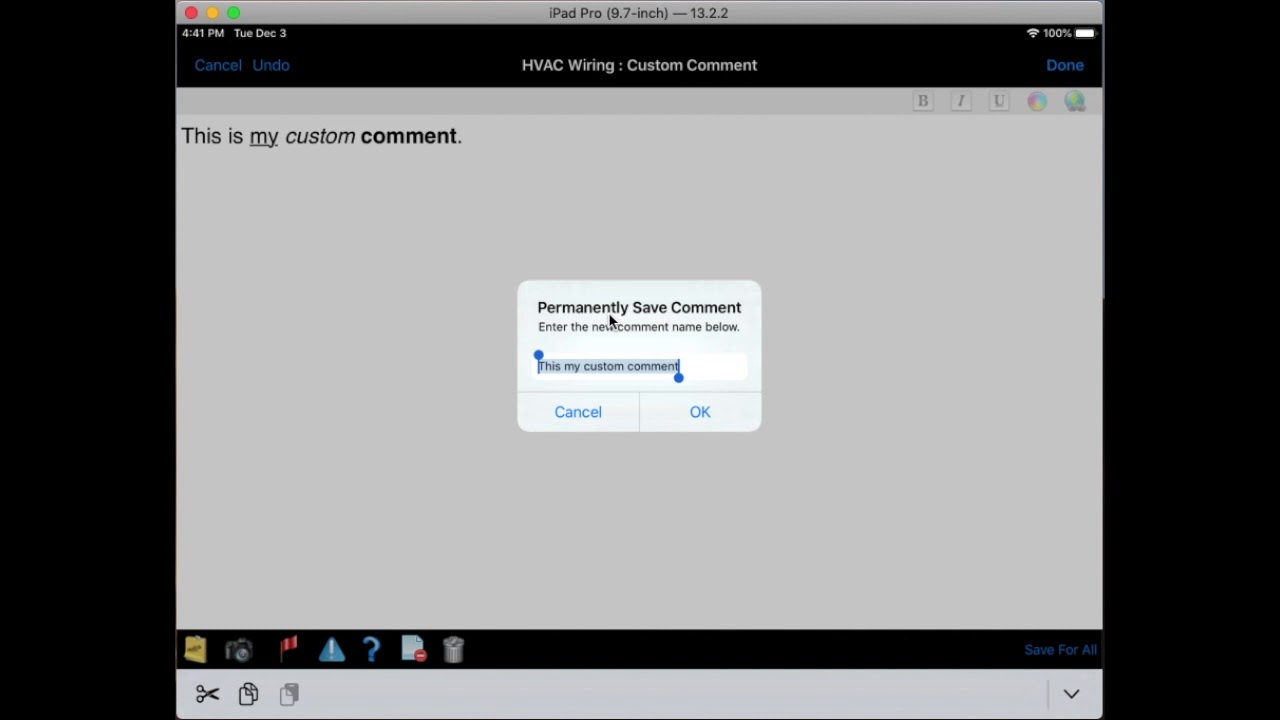Tap Undo in the top bar
The image size is (1280, 720).
tap(271, 65)
